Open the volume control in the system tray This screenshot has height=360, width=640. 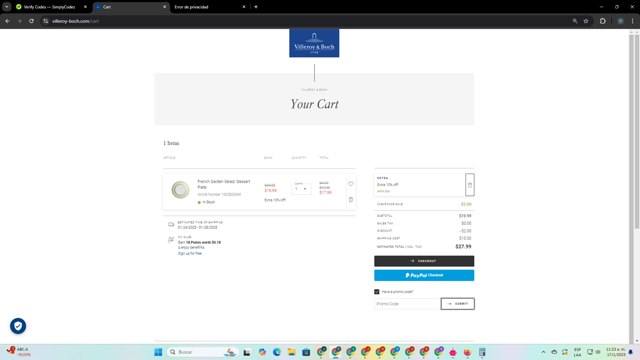598,352
